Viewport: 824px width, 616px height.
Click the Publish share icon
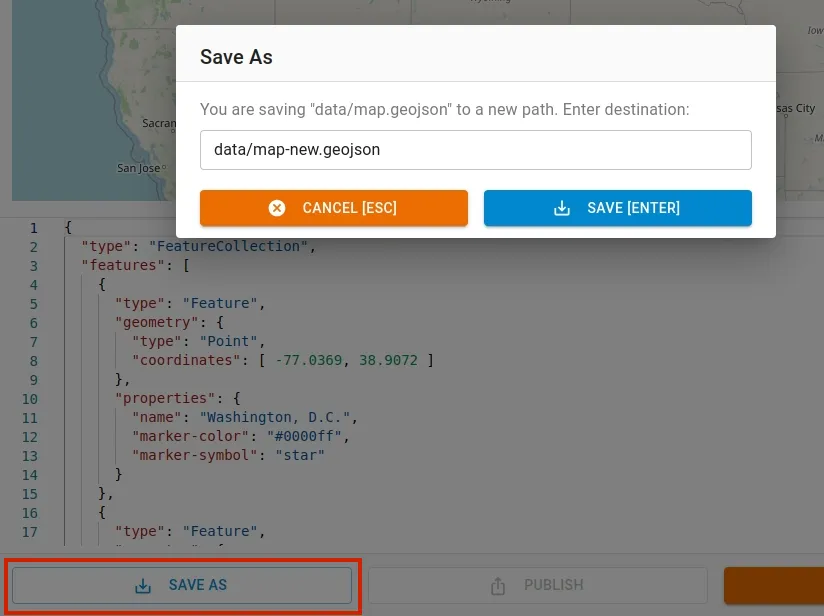point(498,586)
